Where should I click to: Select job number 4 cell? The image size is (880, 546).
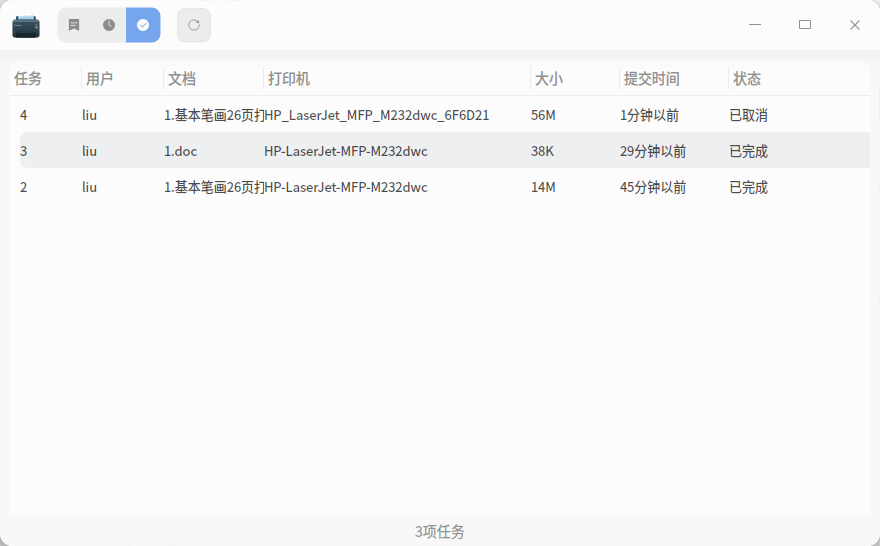click(x=24, y=116)
